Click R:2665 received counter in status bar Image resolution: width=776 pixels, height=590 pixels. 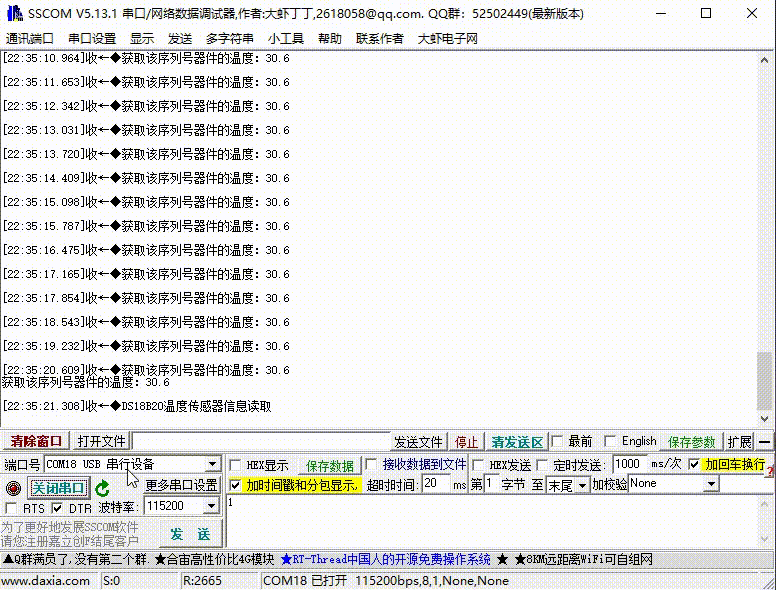202,581
